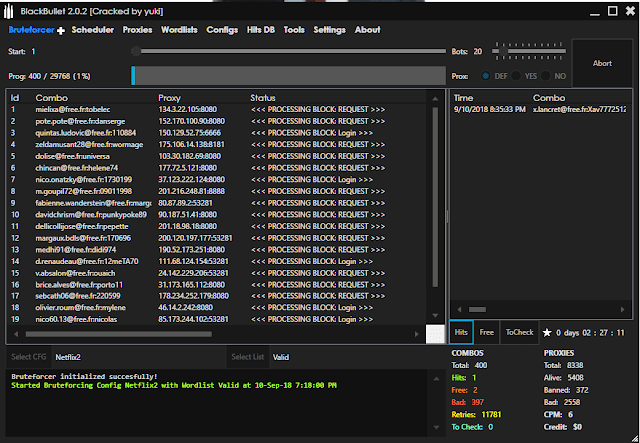
Task: Select the row with Id 19
Action: [216, 319]
